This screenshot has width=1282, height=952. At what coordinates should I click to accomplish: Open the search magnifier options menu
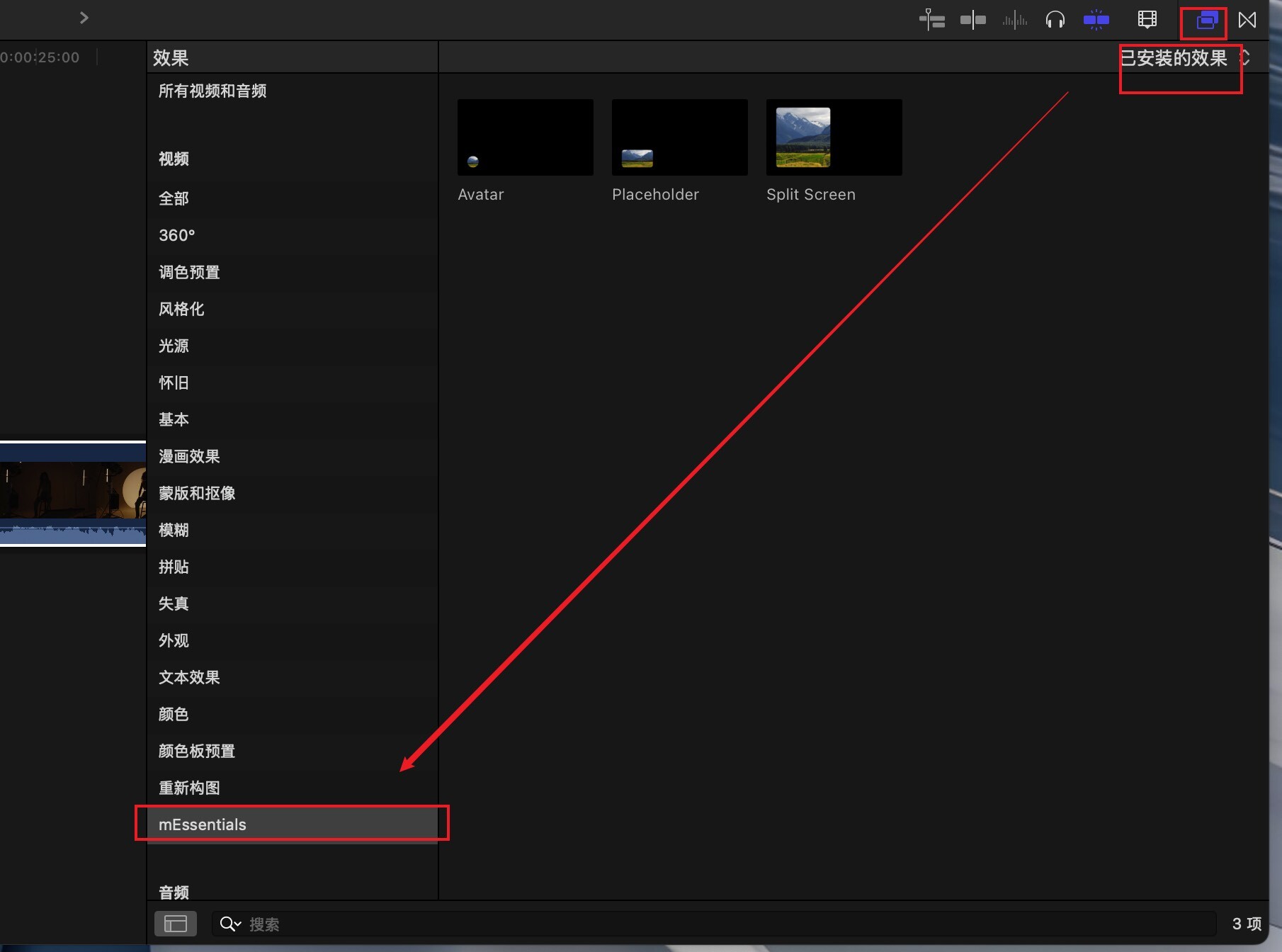point(231,924)
